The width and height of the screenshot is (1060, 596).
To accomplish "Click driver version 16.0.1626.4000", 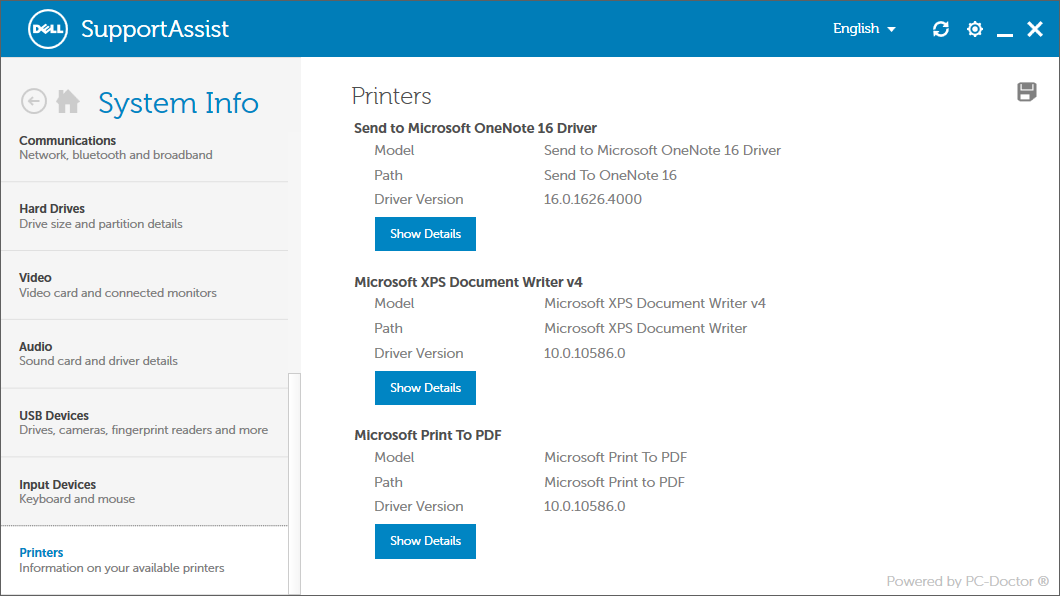I will 593,199.
